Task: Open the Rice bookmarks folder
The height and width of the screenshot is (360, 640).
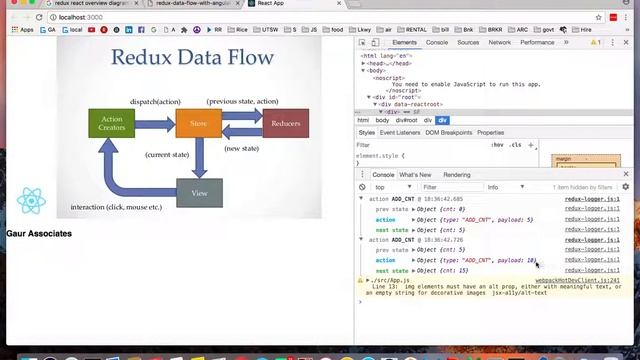Action: pyautogui.click(x=238, y=30)
